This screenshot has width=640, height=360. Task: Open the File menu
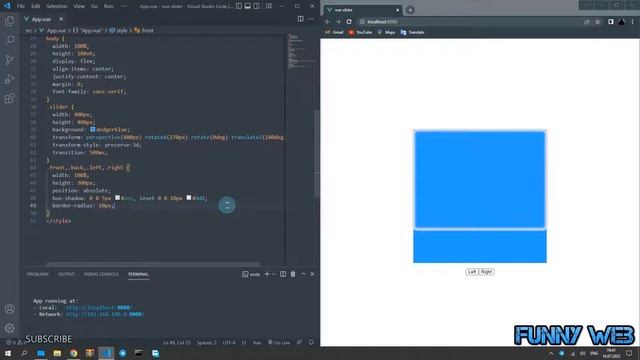coord(21,6)
